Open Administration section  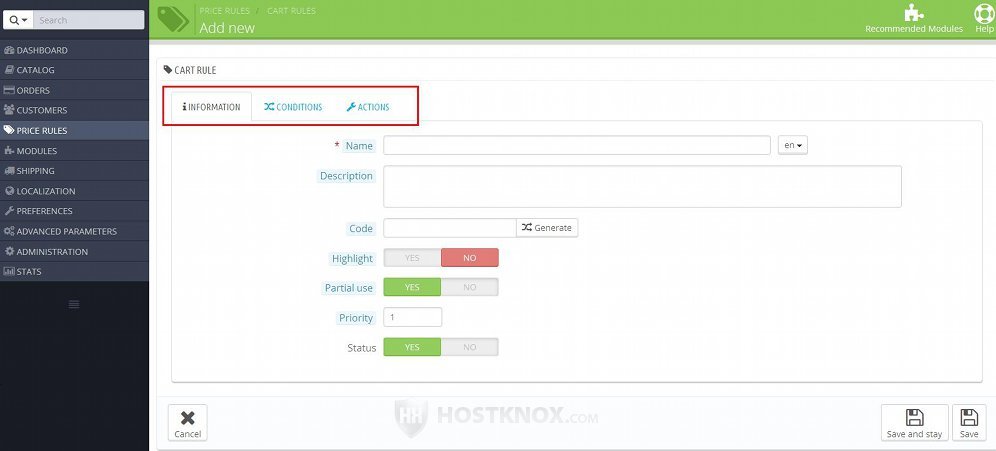74,252
